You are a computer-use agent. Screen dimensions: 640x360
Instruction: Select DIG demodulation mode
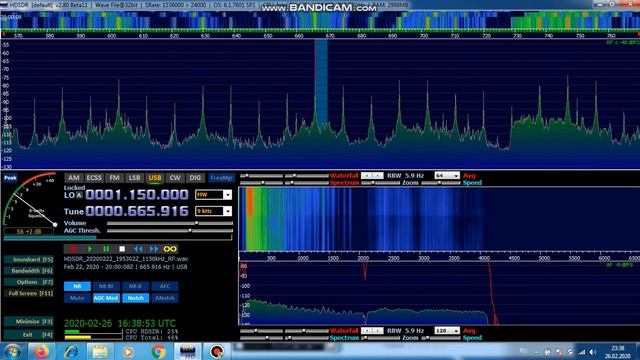[195, 178]
